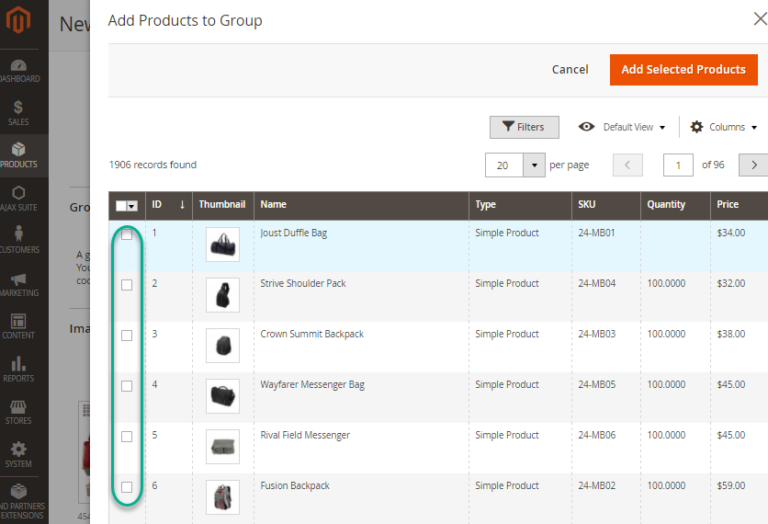Click the Cancel button
The image size is (768, 524).
coord(570,69)
